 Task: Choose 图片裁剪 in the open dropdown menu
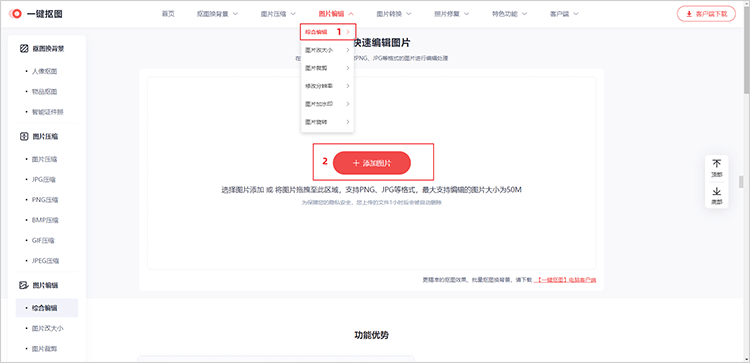(x=328, y=68)
